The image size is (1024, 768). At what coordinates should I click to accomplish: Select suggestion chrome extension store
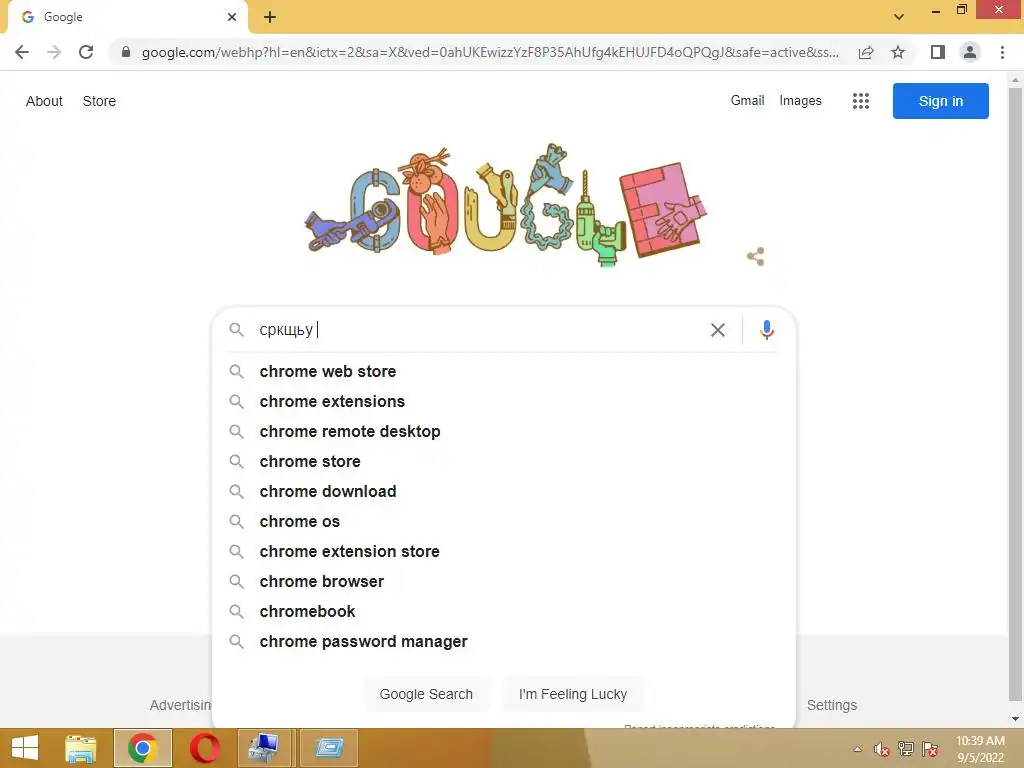click(504, 552)
